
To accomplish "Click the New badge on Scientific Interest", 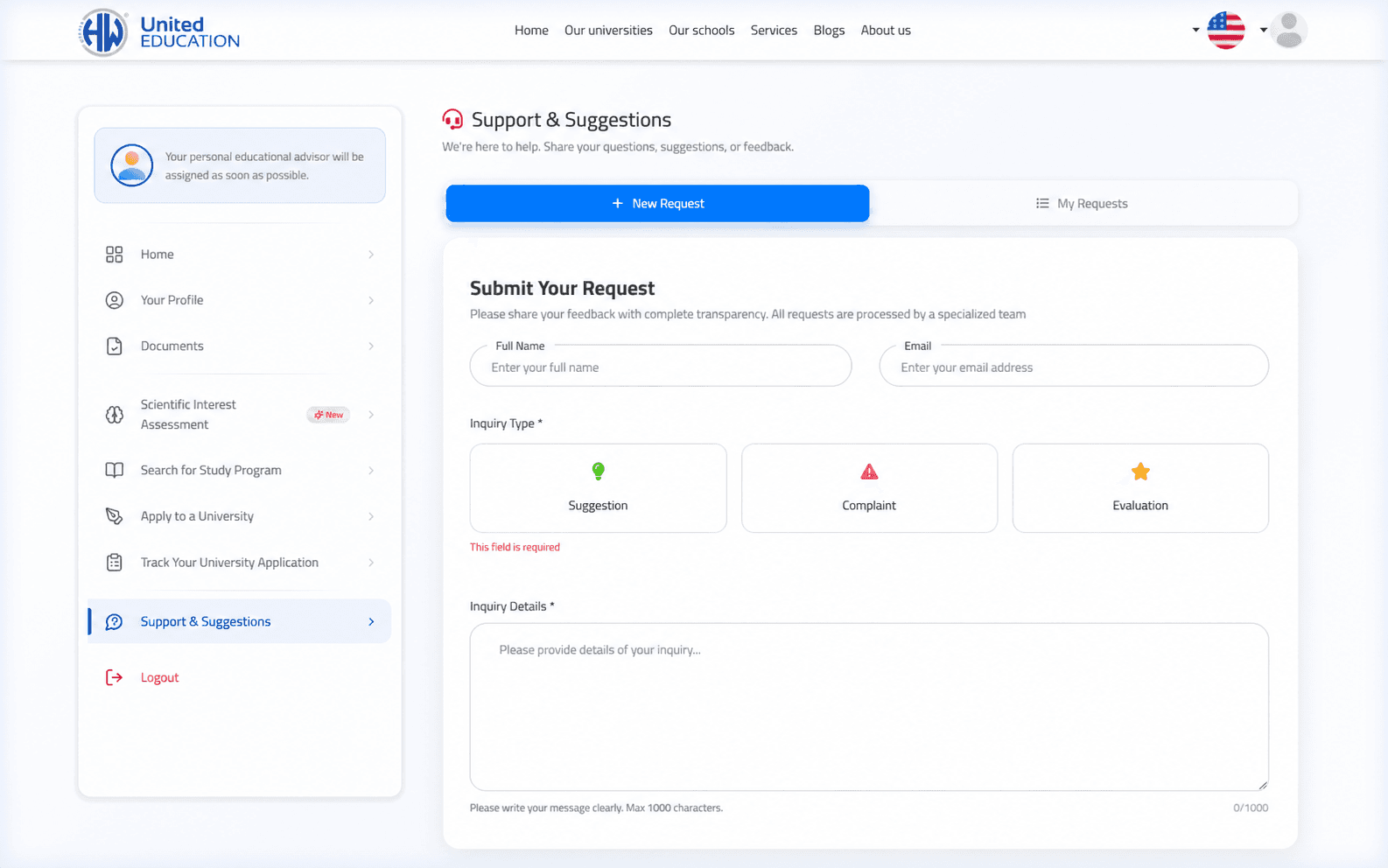I will coord(328,415).
